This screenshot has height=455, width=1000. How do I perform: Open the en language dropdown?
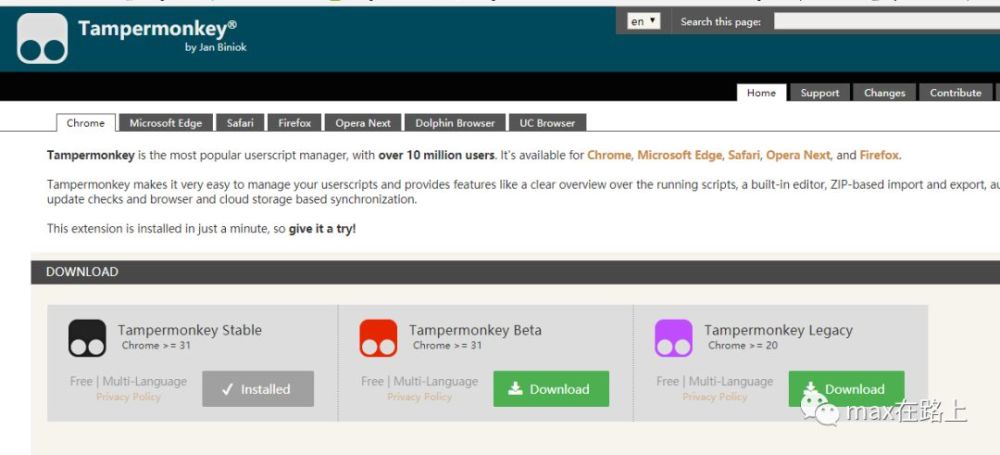tap(643, 21)
